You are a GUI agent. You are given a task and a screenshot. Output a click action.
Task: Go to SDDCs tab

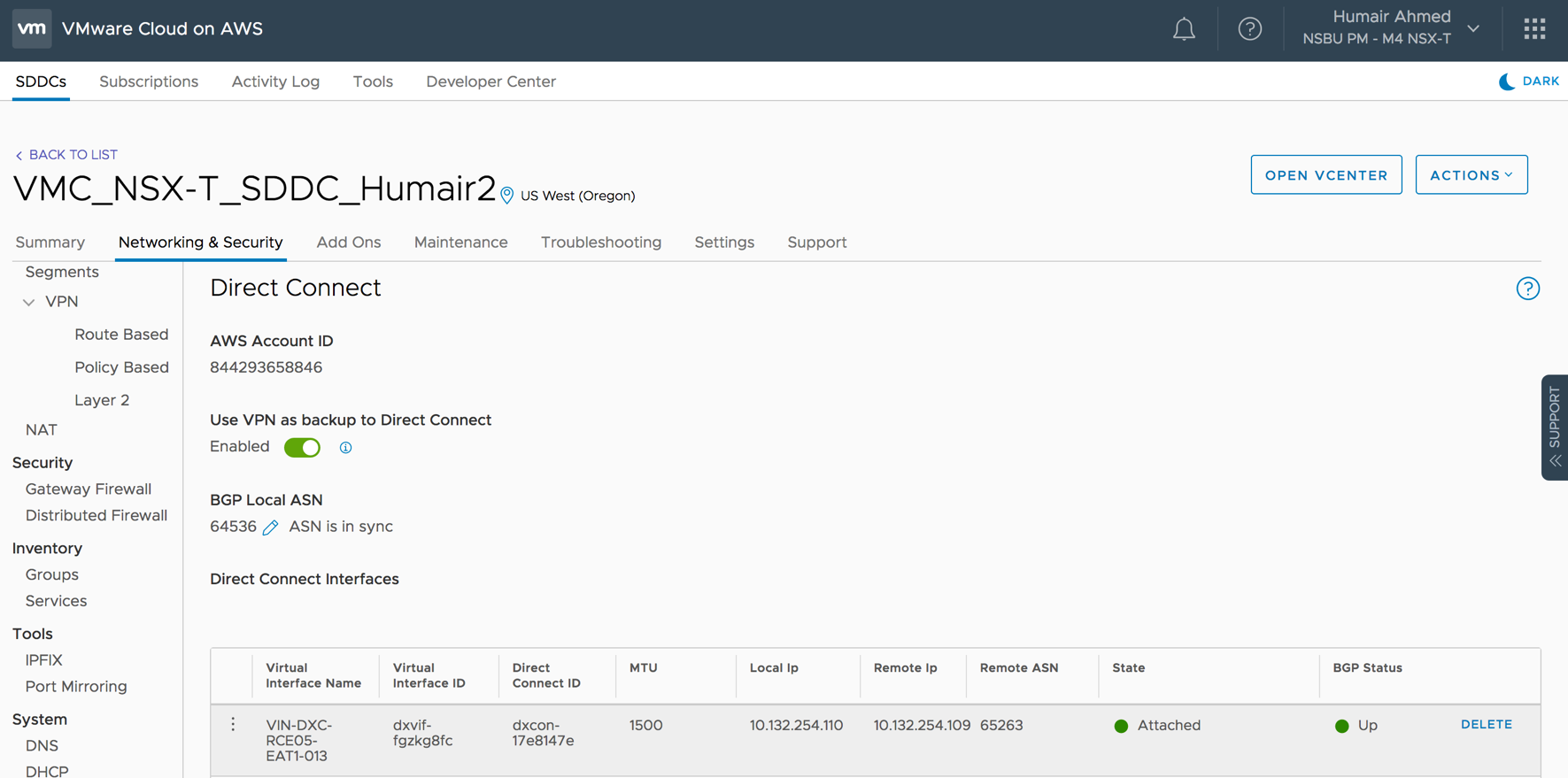pos(41,81)
